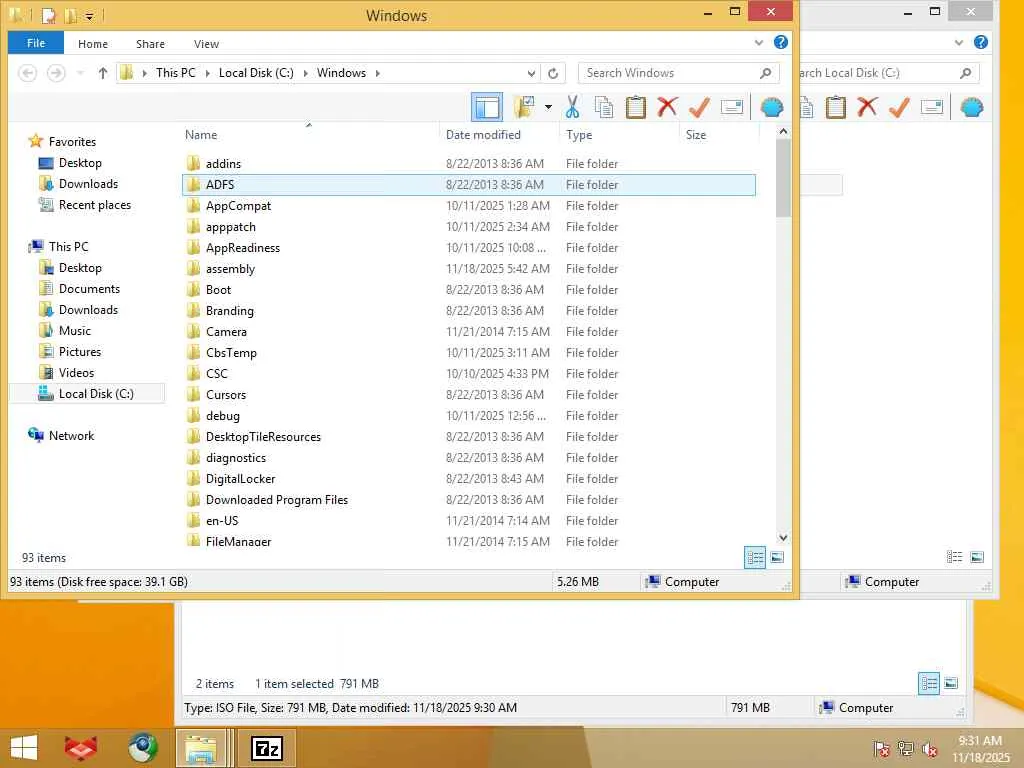The image size is (1024, 768).
Task: Click the Cut scissors icon
Action: click(x=572, y=107)
